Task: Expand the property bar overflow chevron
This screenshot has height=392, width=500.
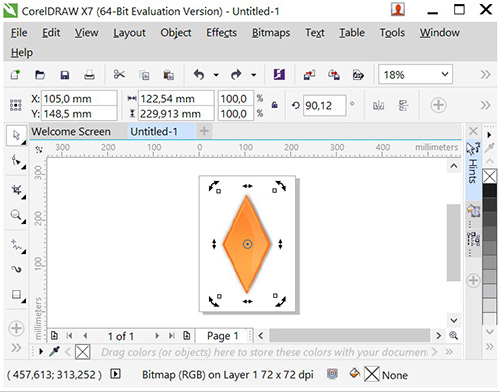Action: click(x=486, y=105)
